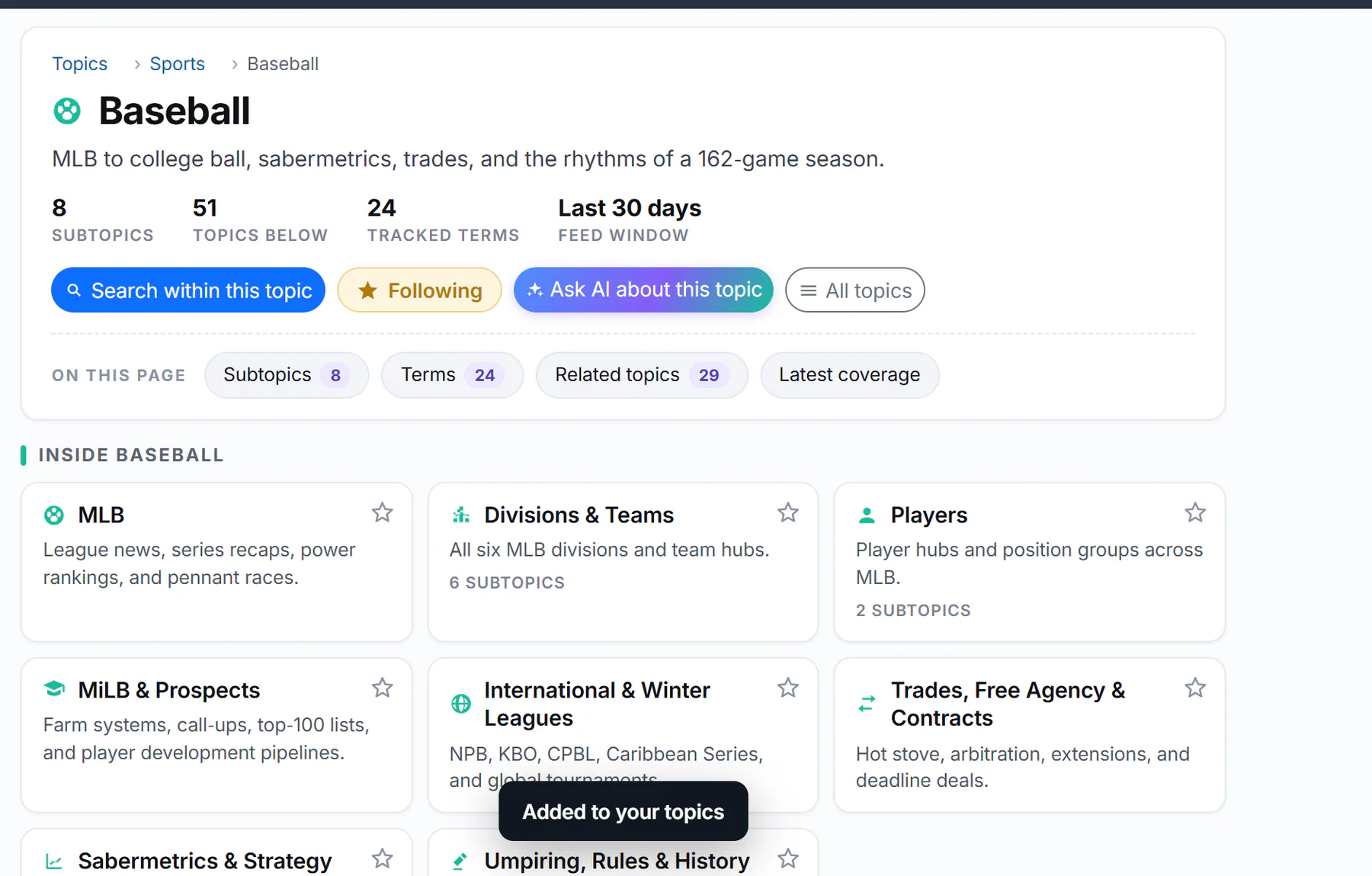Open Umpiring, Rules & History title
This screenshot has width=1372, height=876.
pos(617,862)
